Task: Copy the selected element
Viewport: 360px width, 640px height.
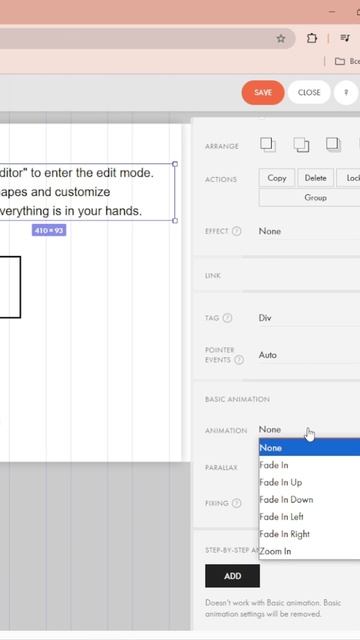Action: coord(277,178)
